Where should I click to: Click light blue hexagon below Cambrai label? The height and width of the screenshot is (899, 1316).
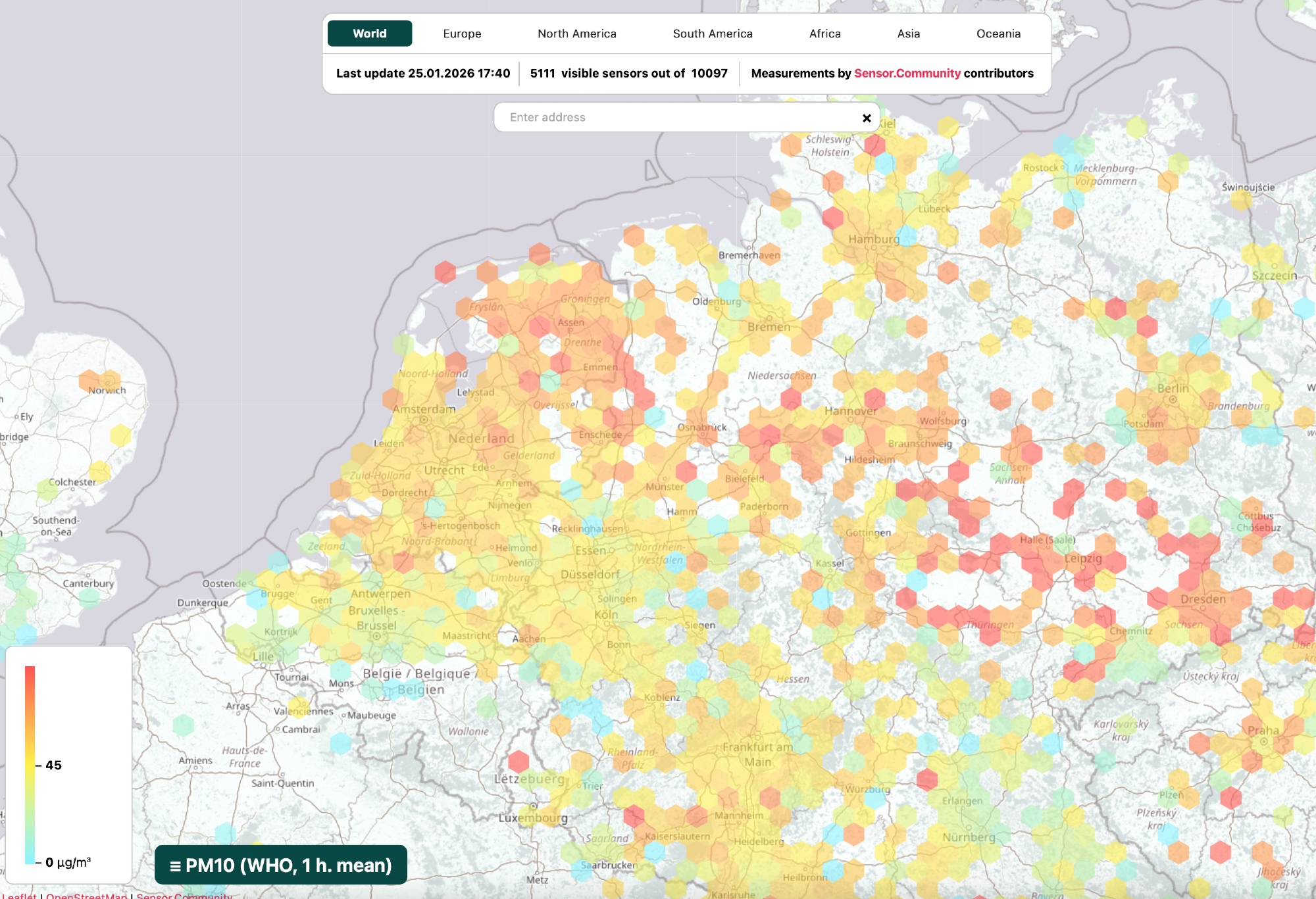point(340,743)
